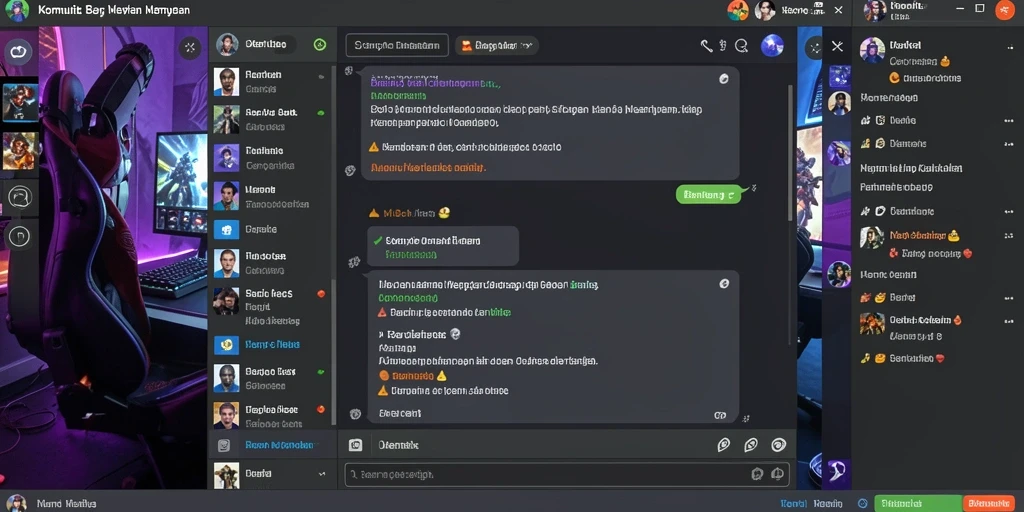1024x512 pixels.
Task: Click the small icon between phone and search icons
Action: tap(723, 46)
